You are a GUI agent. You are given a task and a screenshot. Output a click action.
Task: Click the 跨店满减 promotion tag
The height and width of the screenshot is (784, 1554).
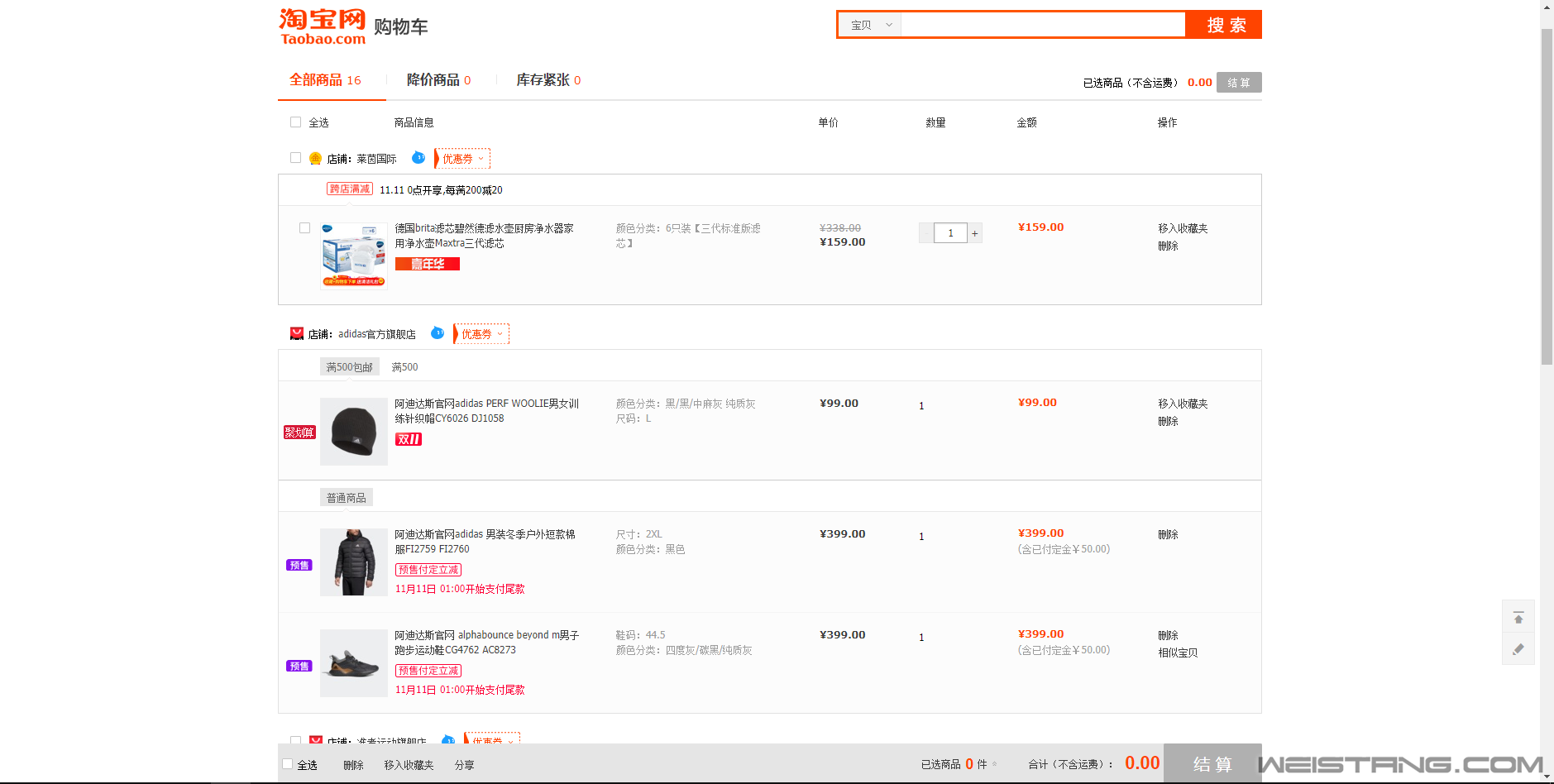coord(350,189)
